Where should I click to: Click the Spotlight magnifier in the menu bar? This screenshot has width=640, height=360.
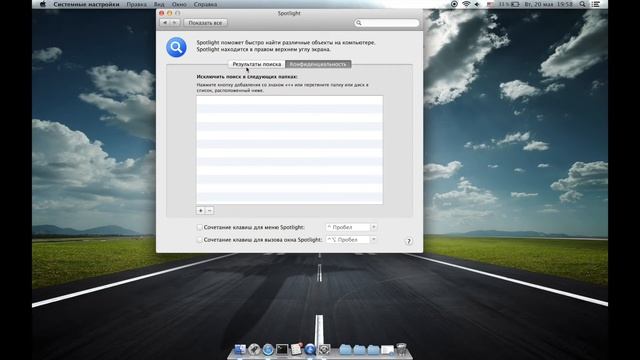(582, 4)
